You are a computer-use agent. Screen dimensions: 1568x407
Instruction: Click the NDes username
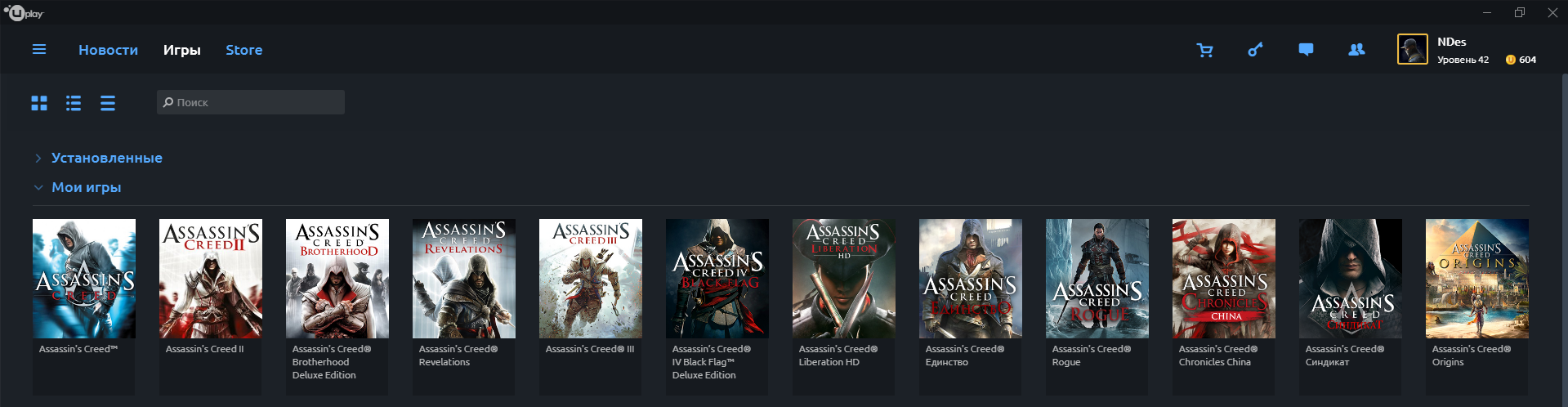click(x=1451, y=42)
